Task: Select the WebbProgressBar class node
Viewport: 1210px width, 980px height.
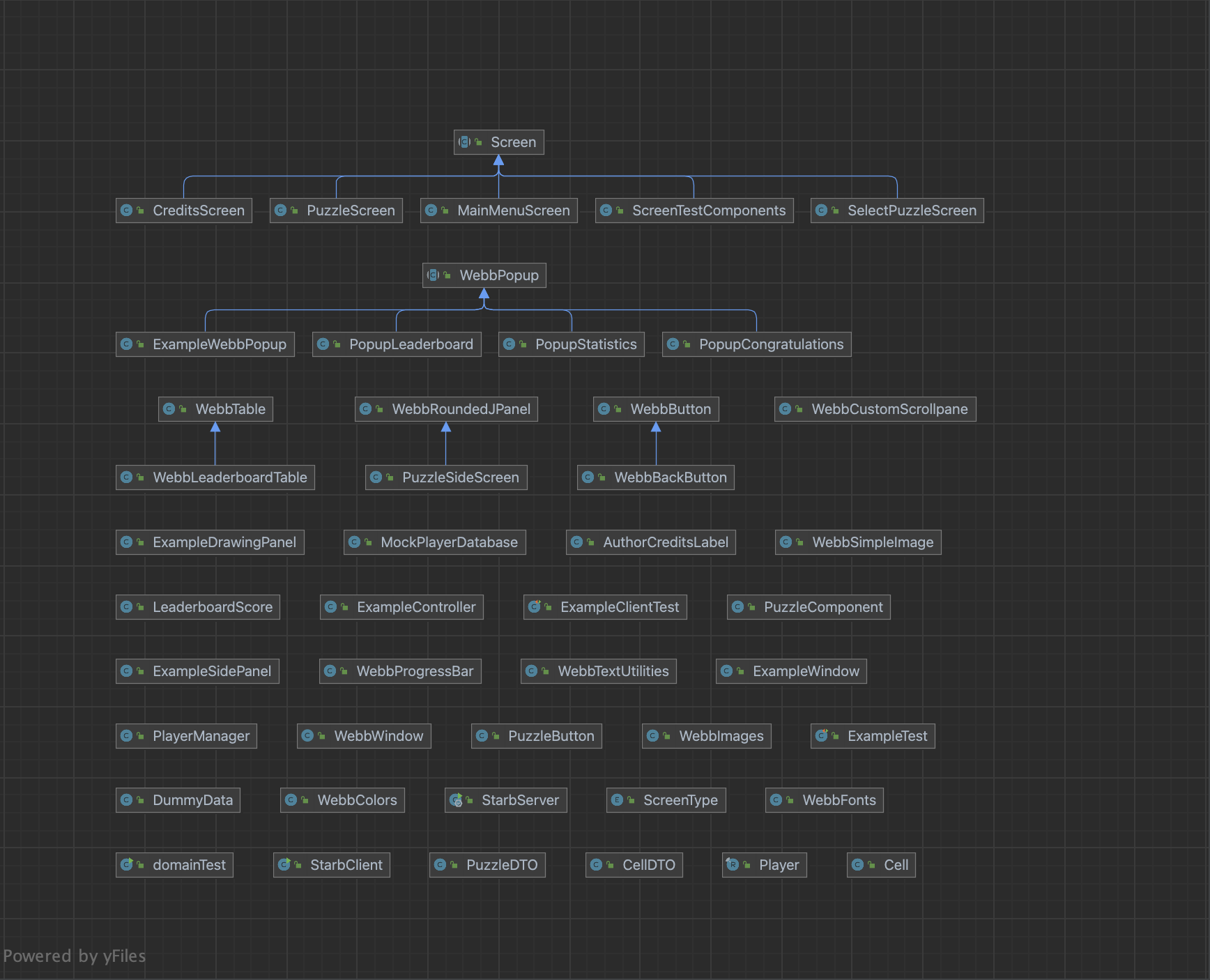Action: click(x=400, y=671)
